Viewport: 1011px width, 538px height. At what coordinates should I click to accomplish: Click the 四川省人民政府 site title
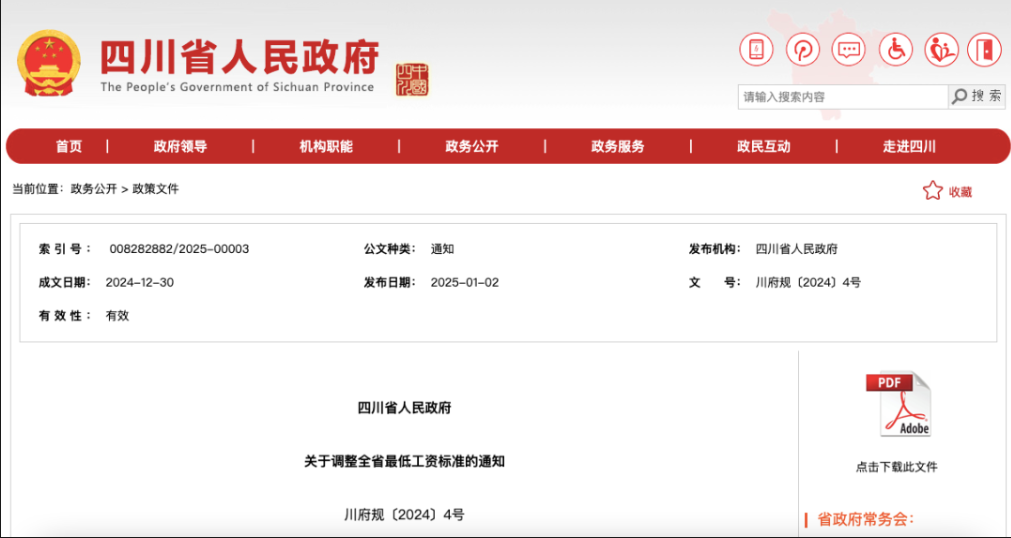pyautogui.click(x=239, y=58)
